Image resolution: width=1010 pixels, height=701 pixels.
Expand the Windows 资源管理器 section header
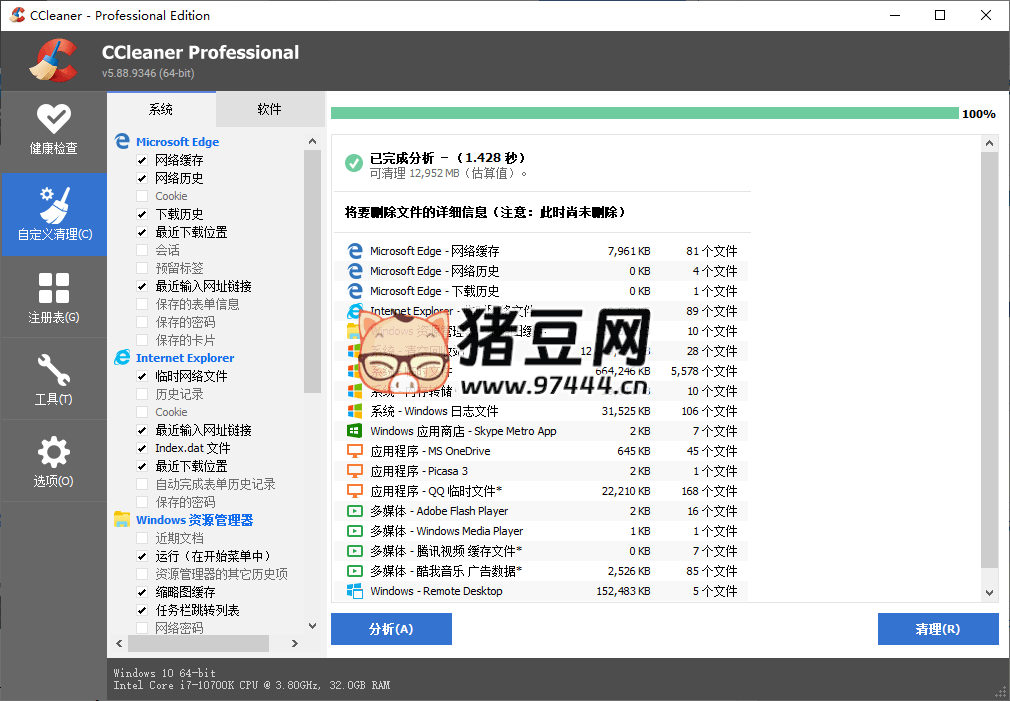195,519
